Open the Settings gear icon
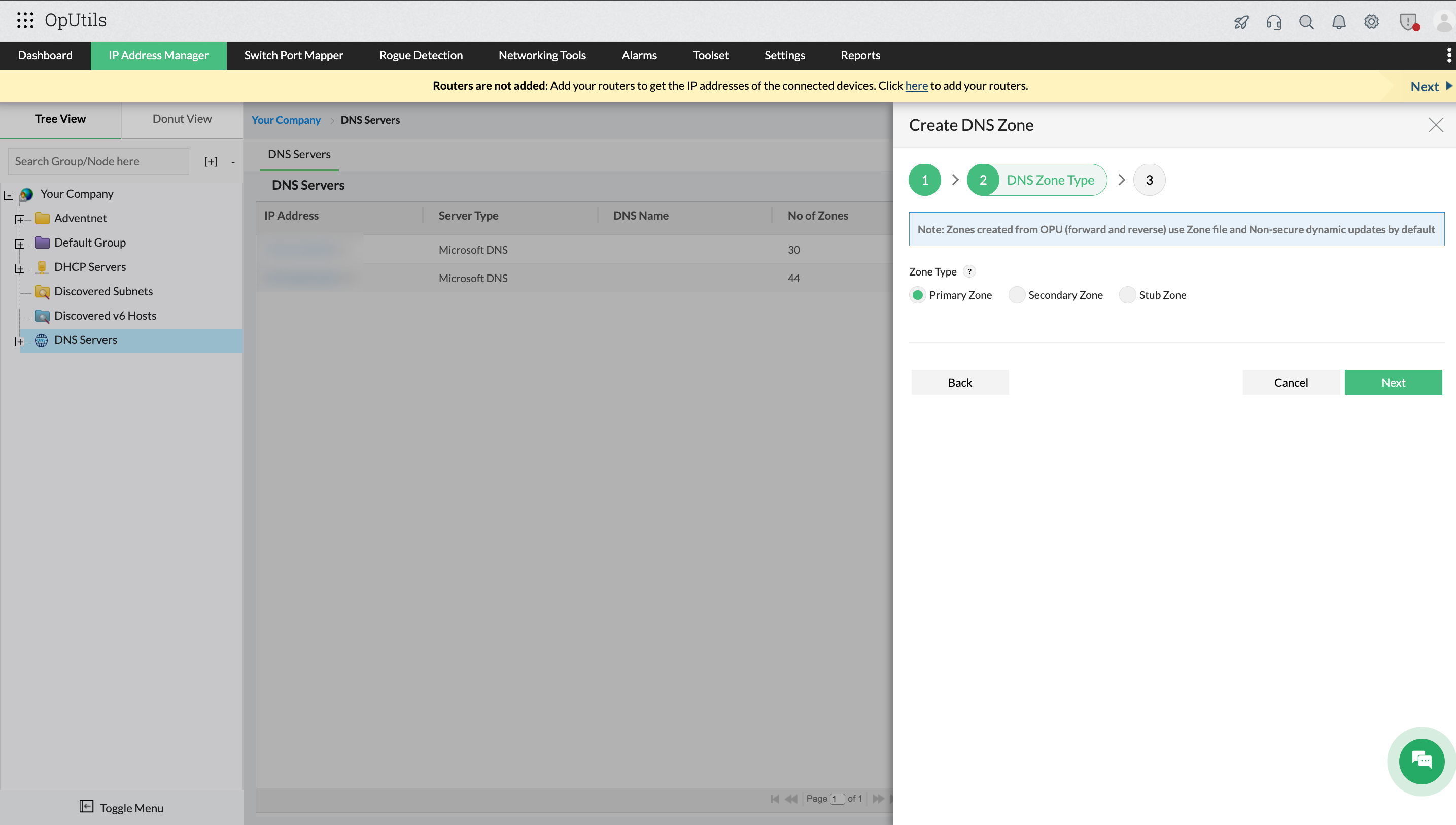The width and height of the screenshot is (1456, 825). (x=1372, y=21)
